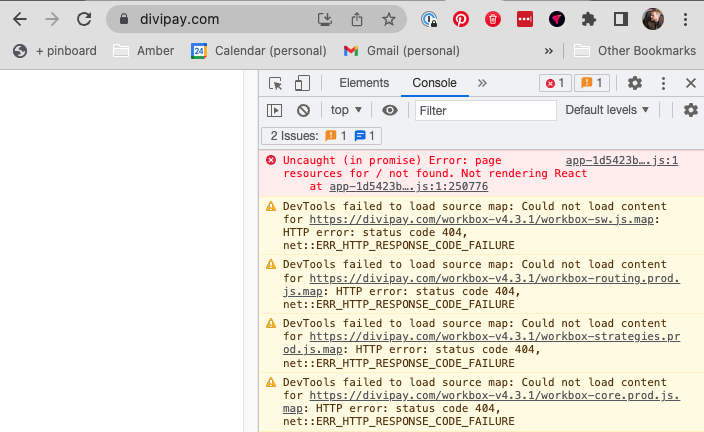Open the profile avatar menu
704x432 pixels.
(x=653, y=19)
